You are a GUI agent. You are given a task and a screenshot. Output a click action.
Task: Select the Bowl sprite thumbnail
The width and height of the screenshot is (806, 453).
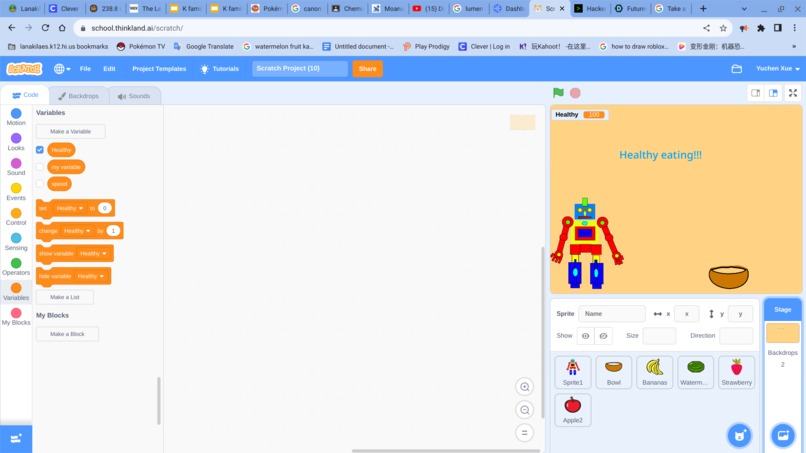614,372
